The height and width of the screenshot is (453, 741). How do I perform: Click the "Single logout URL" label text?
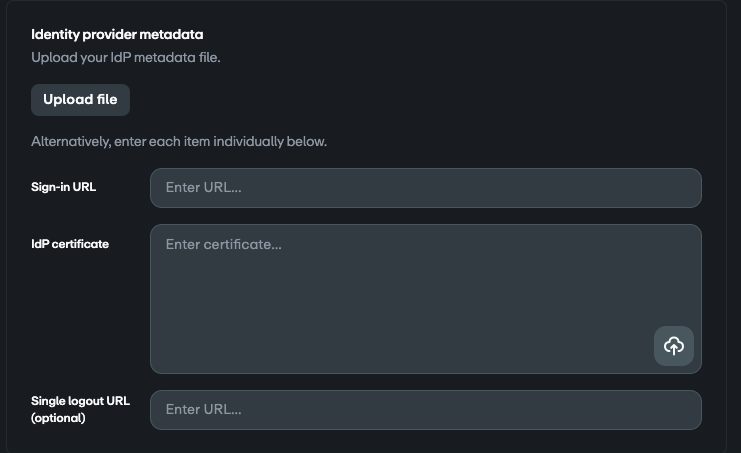pos(81,401)
